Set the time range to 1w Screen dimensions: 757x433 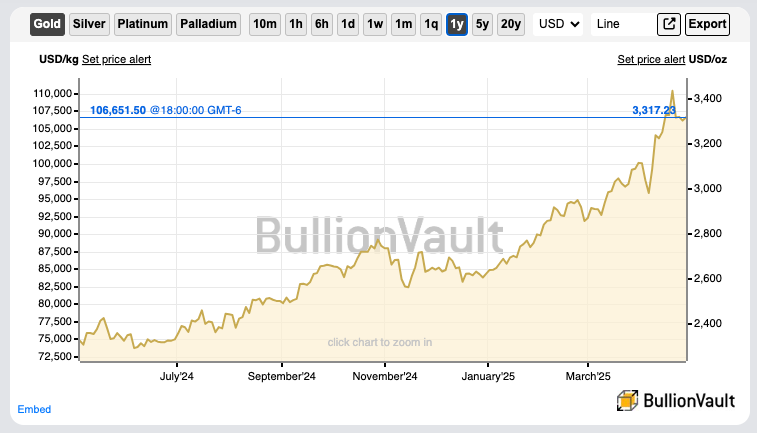tap(375, 24)
